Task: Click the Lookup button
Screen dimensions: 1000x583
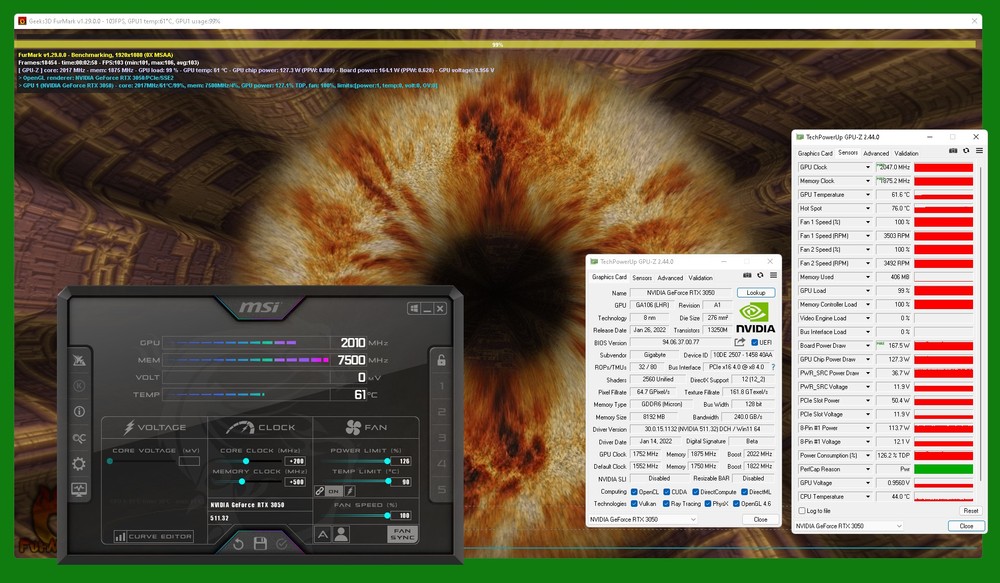Action: (756, 293)
